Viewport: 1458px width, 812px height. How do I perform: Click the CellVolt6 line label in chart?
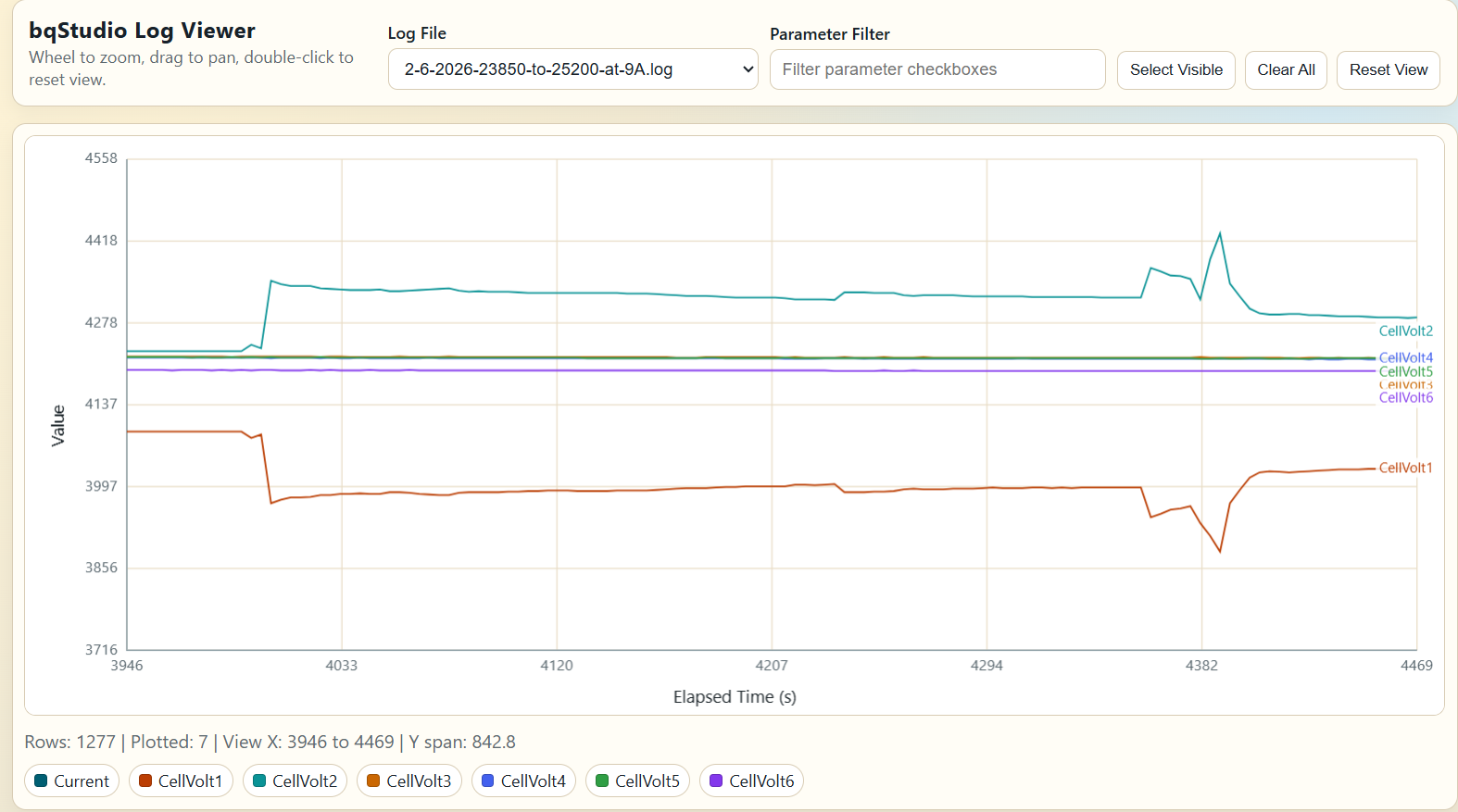(x=1405, y=398)
